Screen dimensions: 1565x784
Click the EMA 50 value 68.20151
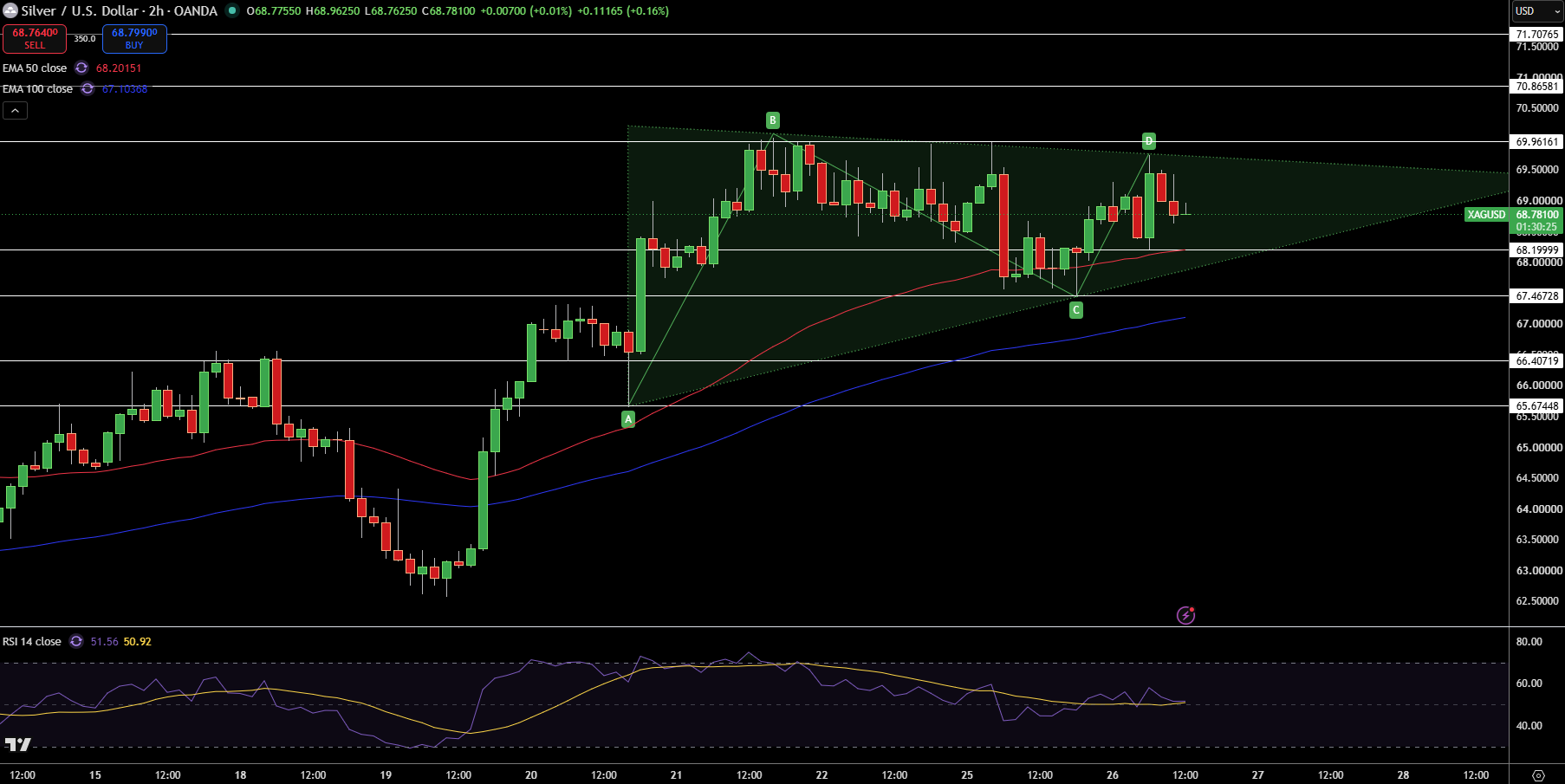click(x=119, y=68)
